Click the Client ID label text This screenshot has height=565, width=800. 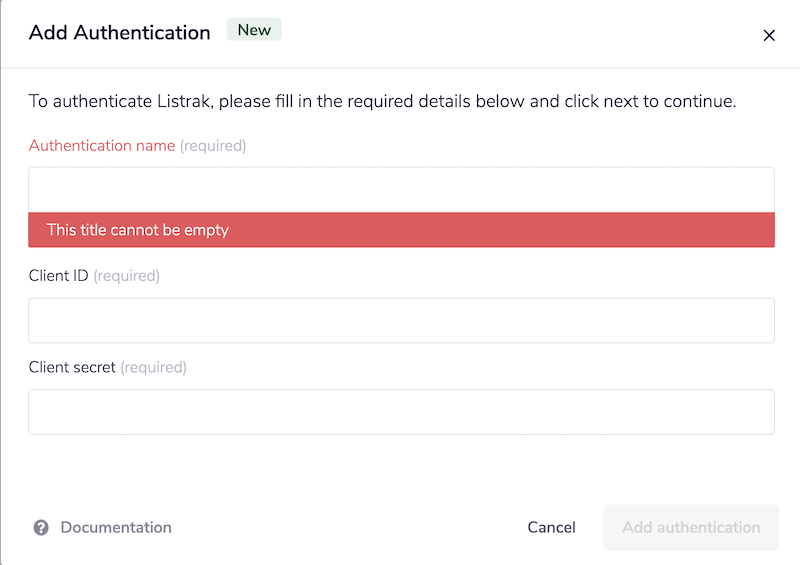coord(58,275)
